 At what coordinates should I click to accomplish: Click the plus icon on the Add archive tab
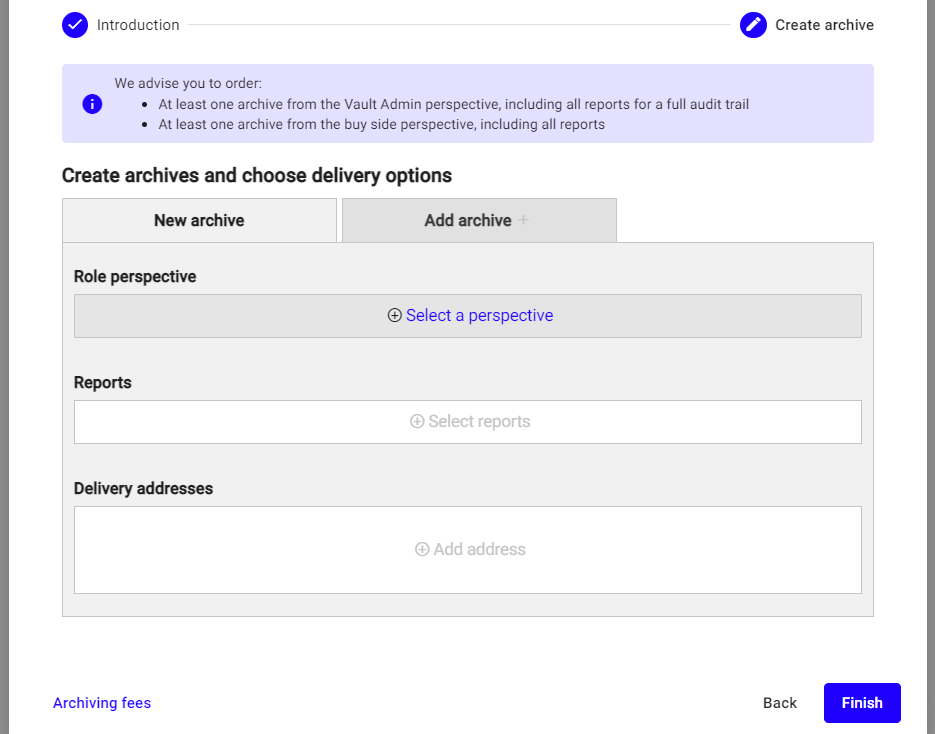(523, 220)
